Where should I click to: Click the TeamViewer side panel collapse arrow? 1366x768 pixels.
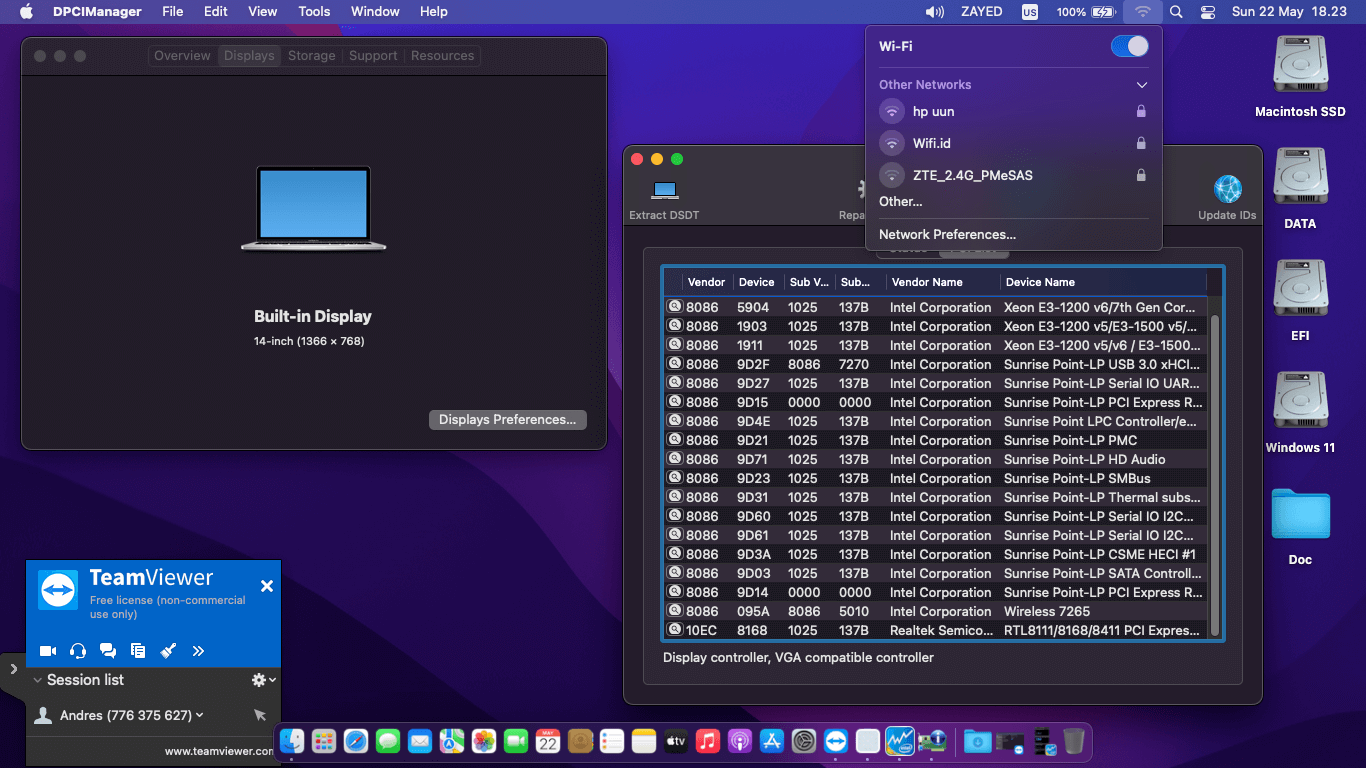(13, 668)
